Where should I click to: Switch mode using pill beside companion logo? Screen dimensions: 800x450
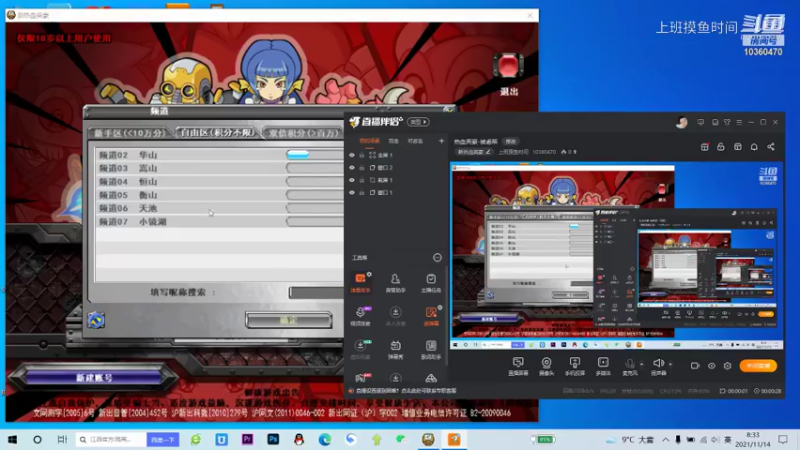[418, 122]
